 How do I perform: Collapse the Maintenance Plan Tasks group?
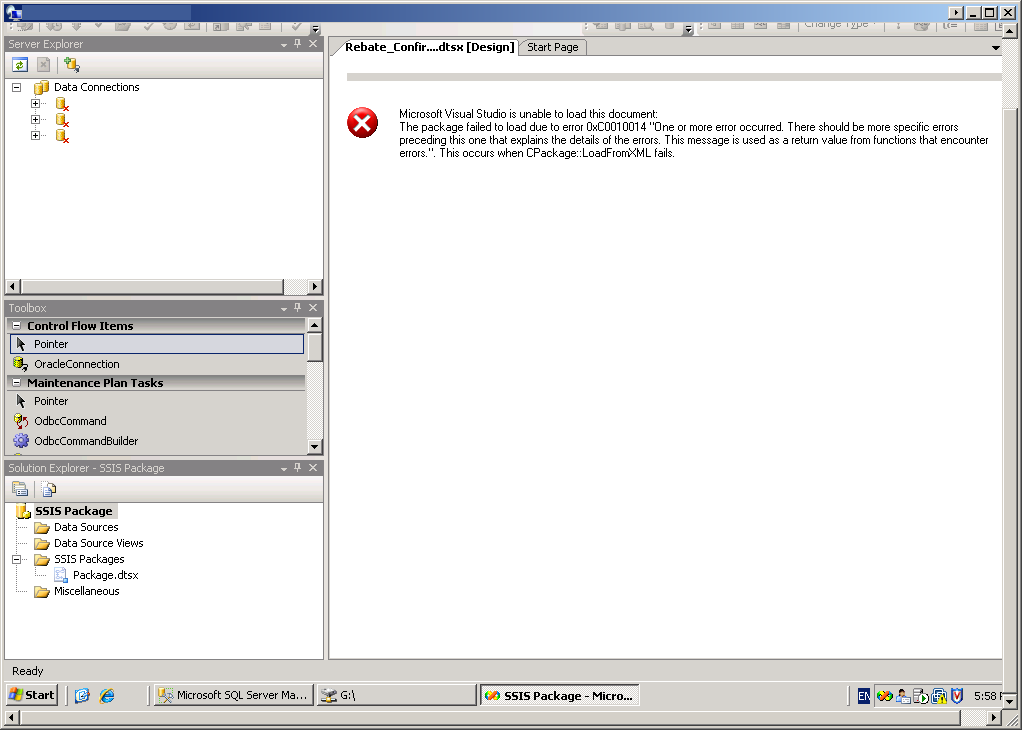point(16,383)
